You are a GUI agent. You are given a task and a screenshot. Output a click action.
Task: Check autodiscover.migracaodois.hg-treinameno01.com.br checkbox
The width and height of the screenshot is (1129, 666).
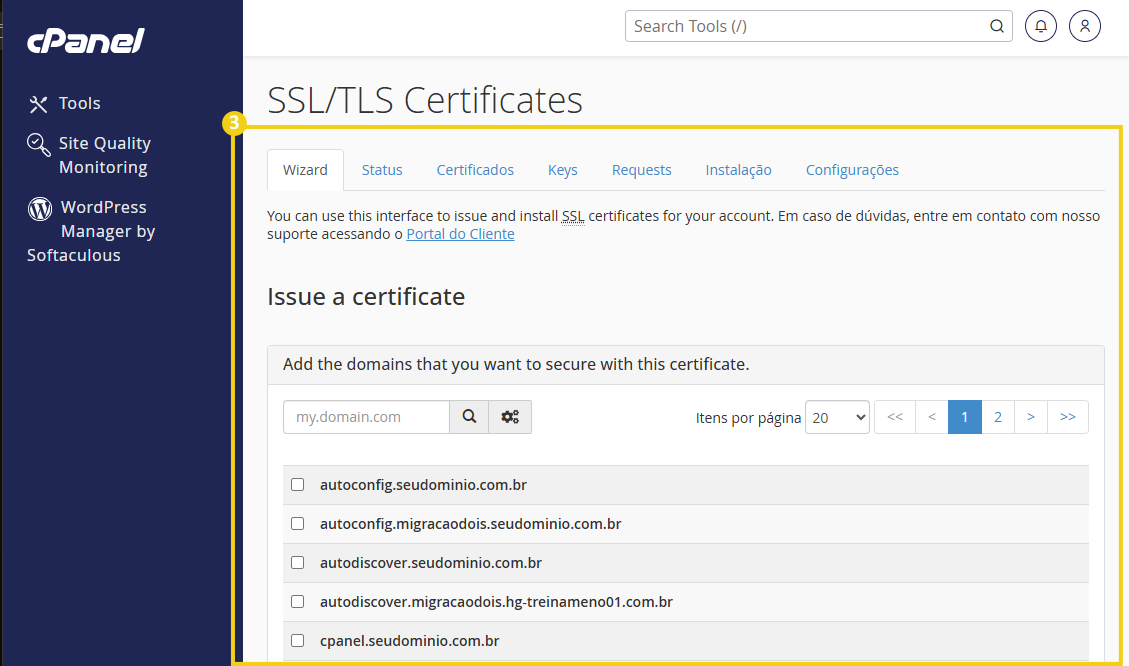(x=297, y=601)
